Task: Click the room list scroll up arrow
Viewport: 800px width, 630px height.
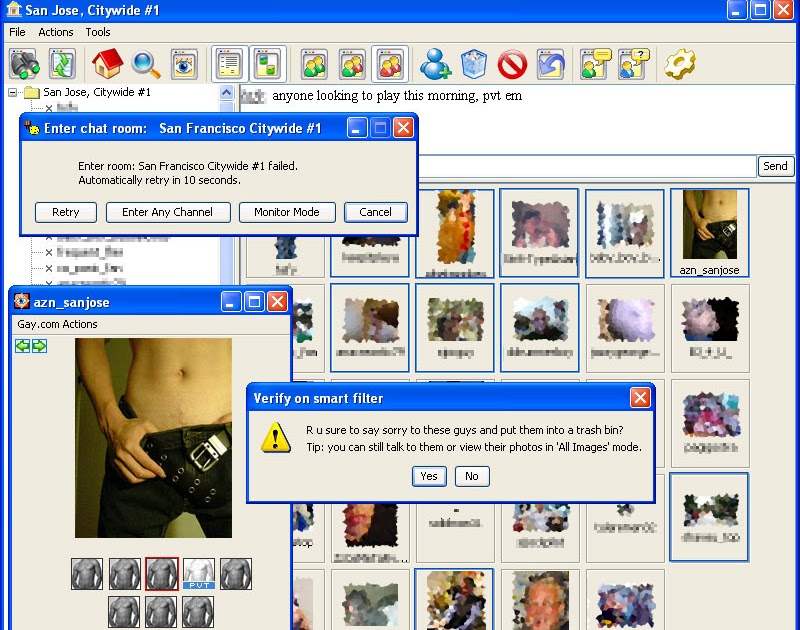Action: (227, 92)
